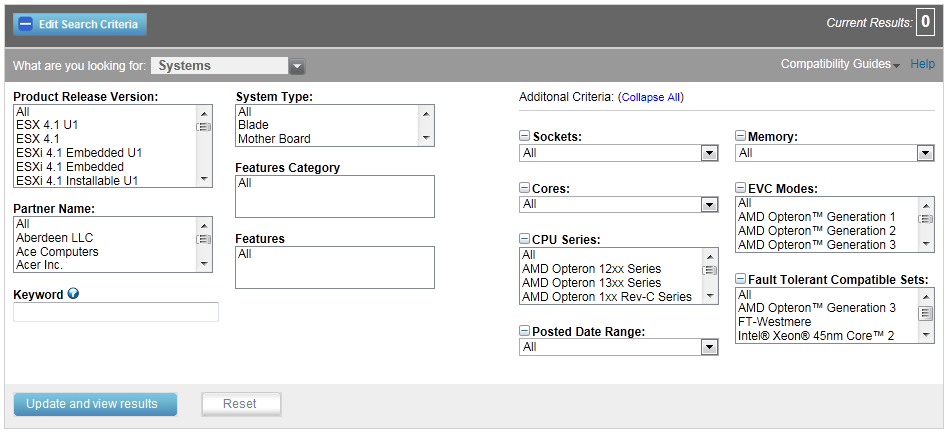Viewport: 948px width, 434px height.
Task: Click Update and view results button
Action: 95,404
